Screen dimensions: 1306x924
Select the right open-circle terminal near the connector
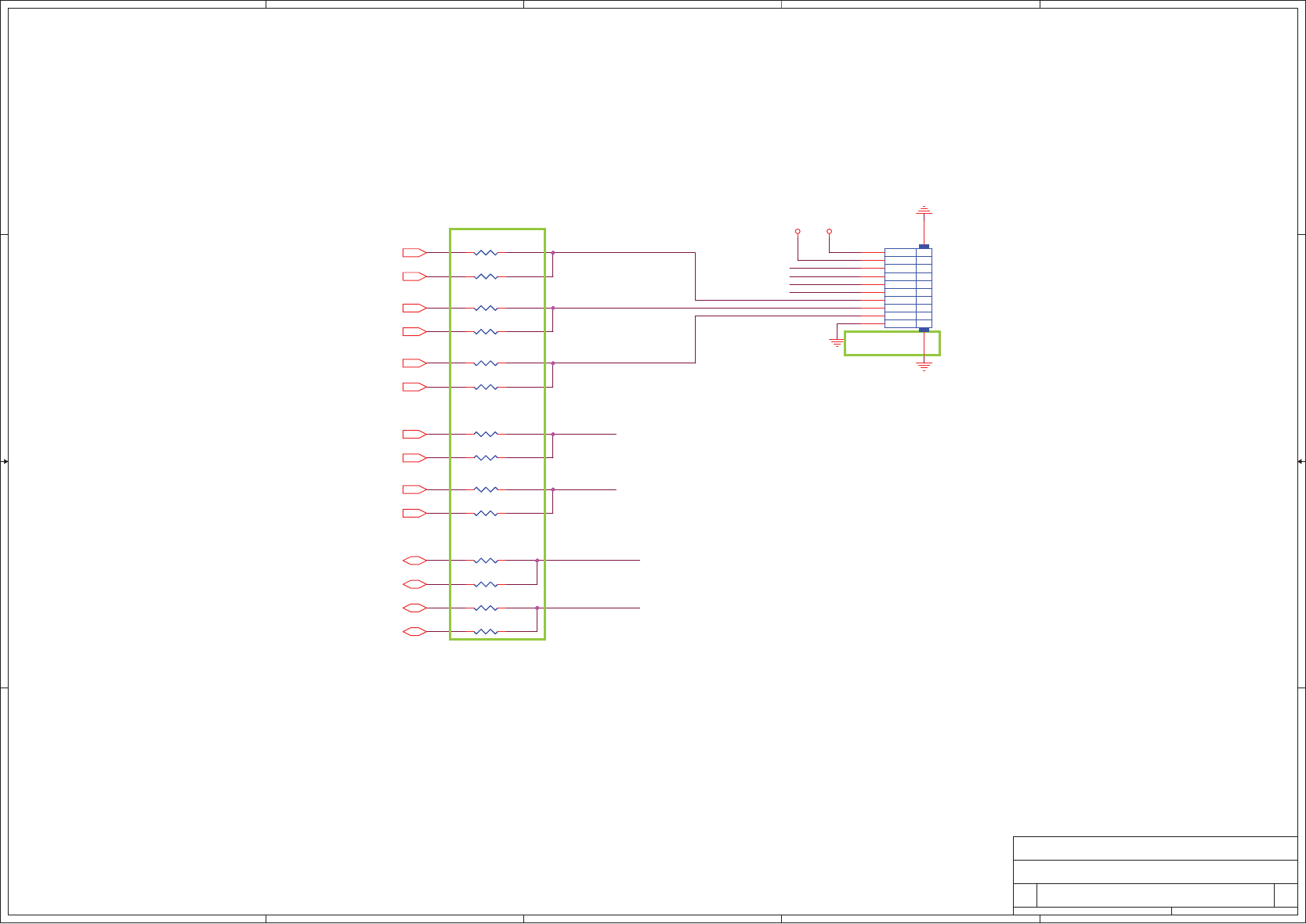tap(829, 232)
